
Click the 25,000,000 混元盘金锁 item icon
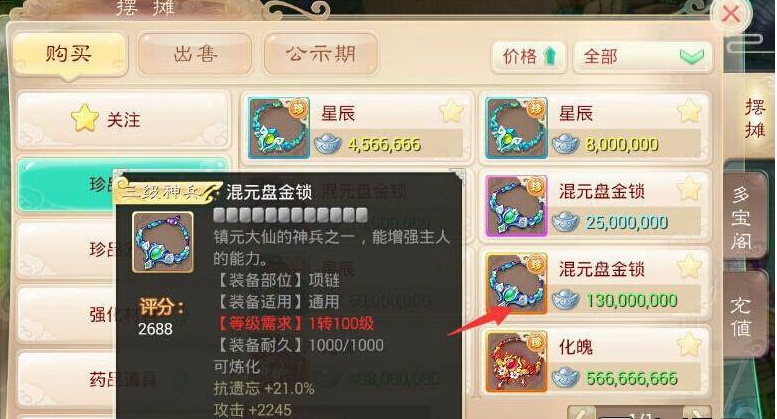coord(516,206)
